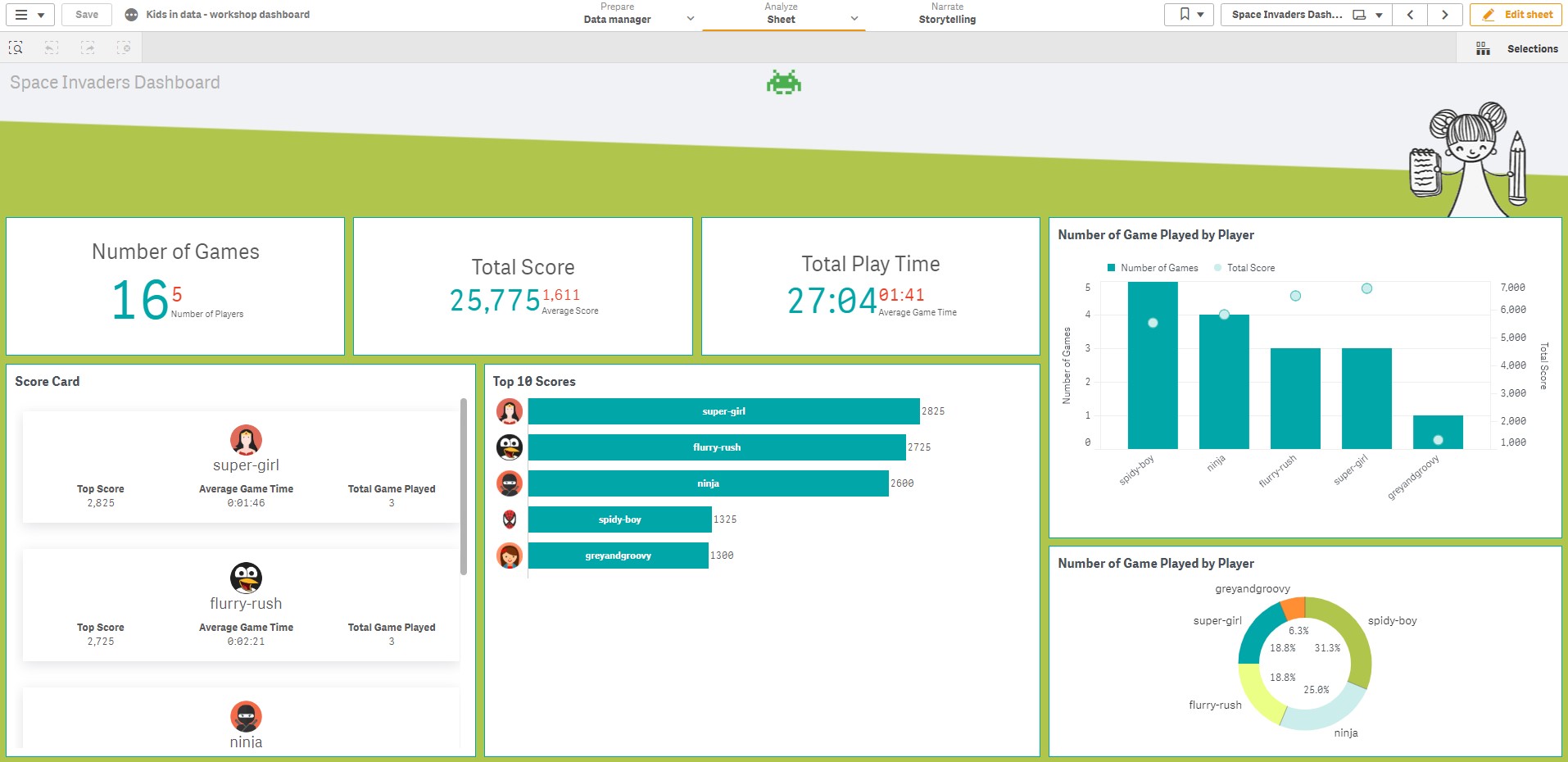The image size is (1568, 762).
Task: Expand the navigation hamburger menu
Action: 28,15
